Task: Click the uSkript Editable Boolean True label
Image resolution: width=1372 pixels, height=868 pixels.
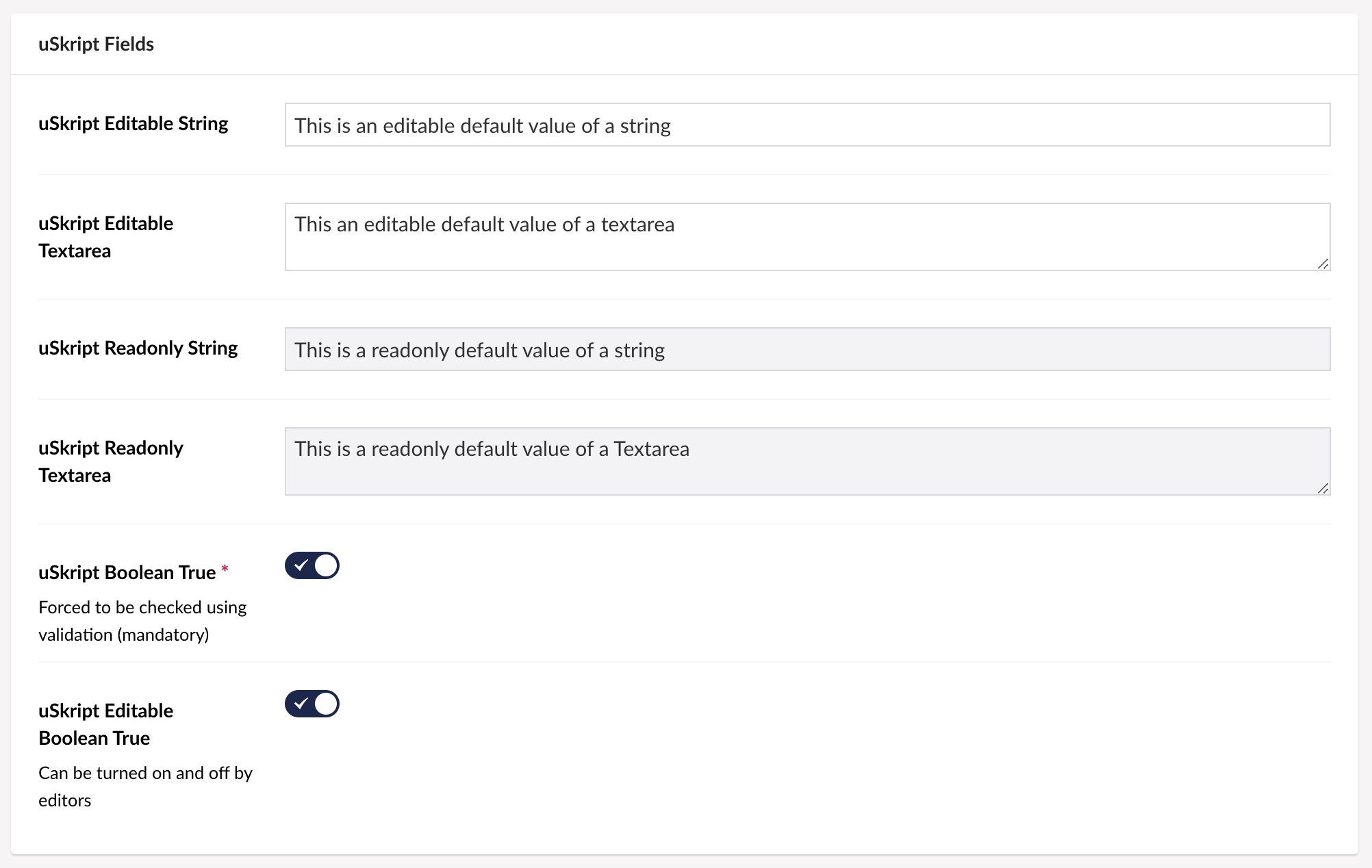Action: click(105, 724)
